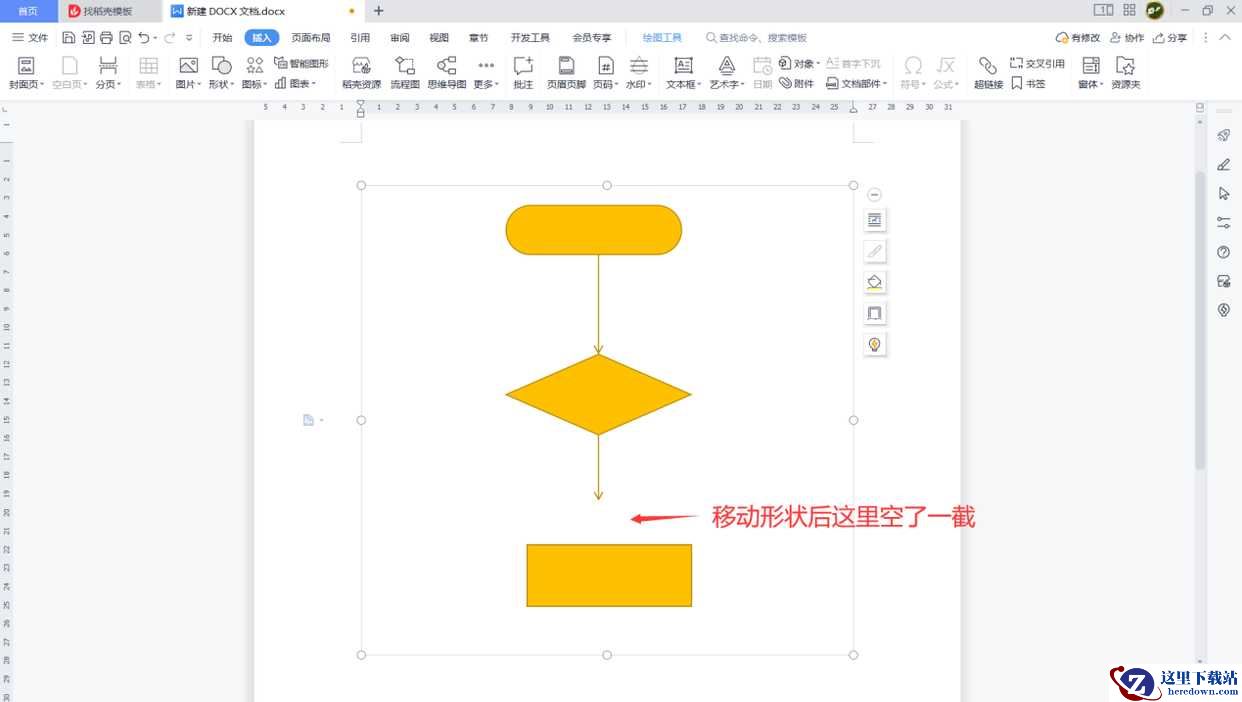
Task: Open the Picture (图片) insert tool
Action: pos(188,73)
